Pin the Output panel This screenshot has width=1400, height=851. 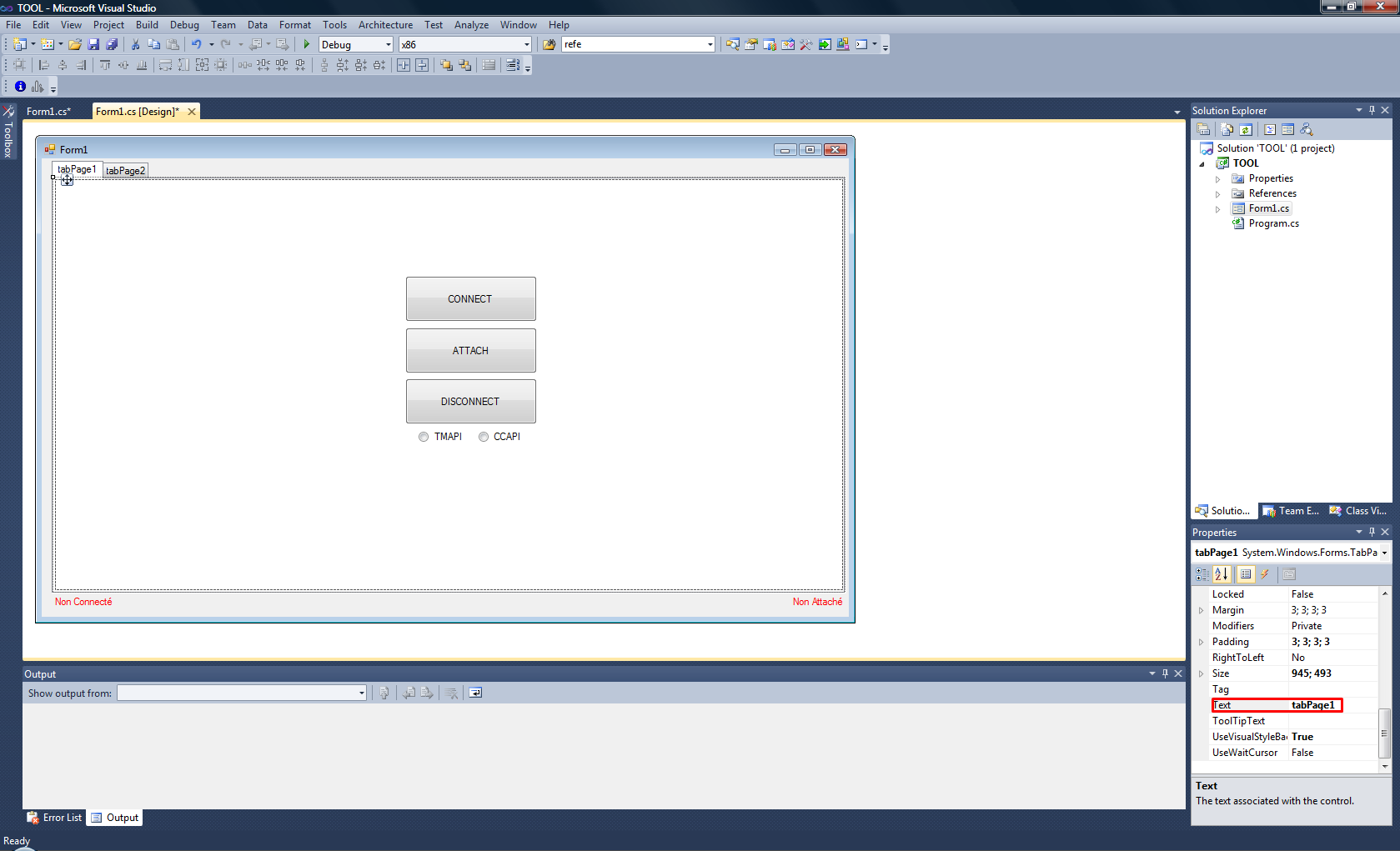(1165, 673)
